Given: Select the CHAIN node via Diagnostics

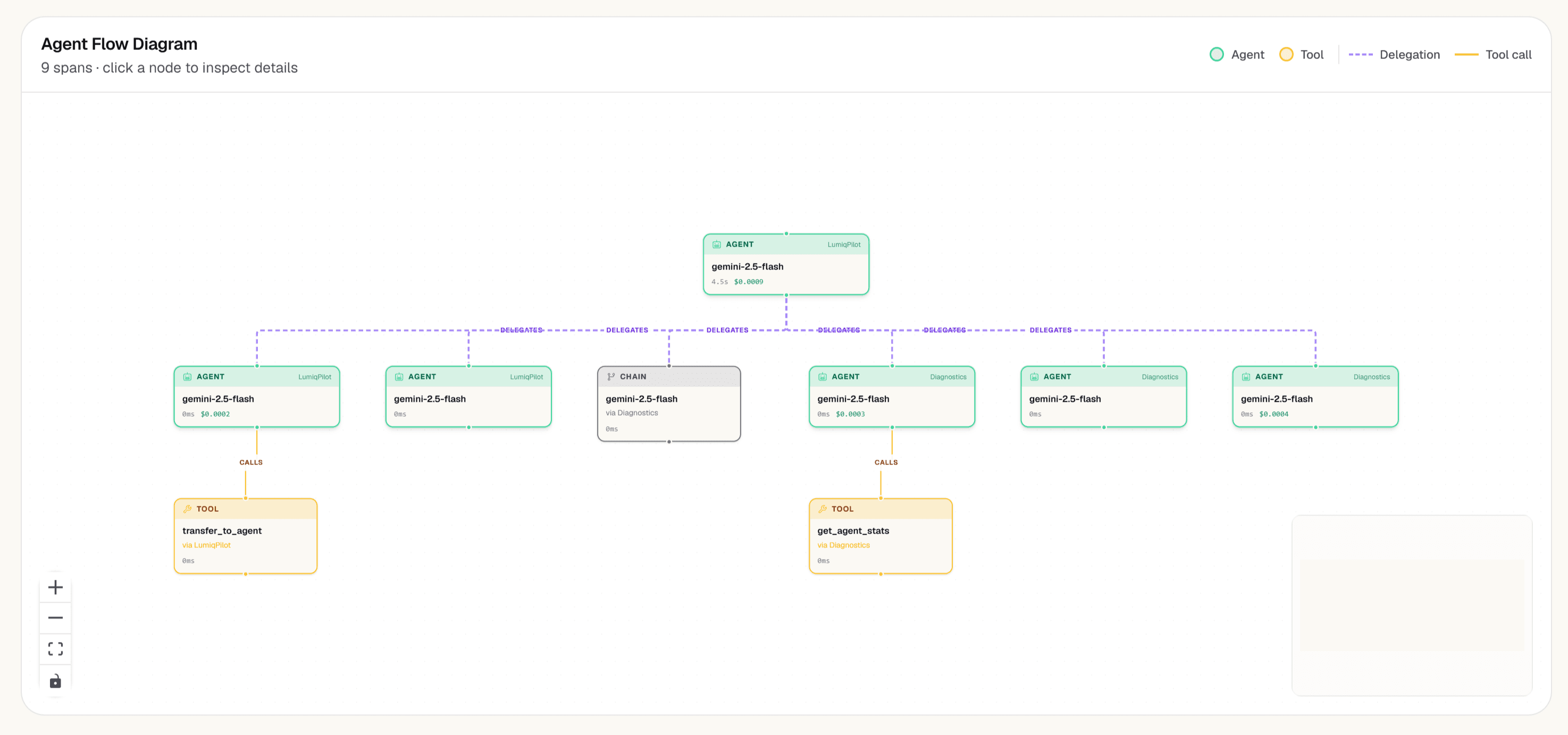Looking at the screenshot, I should pyautogui.click(x=669, y=403).
